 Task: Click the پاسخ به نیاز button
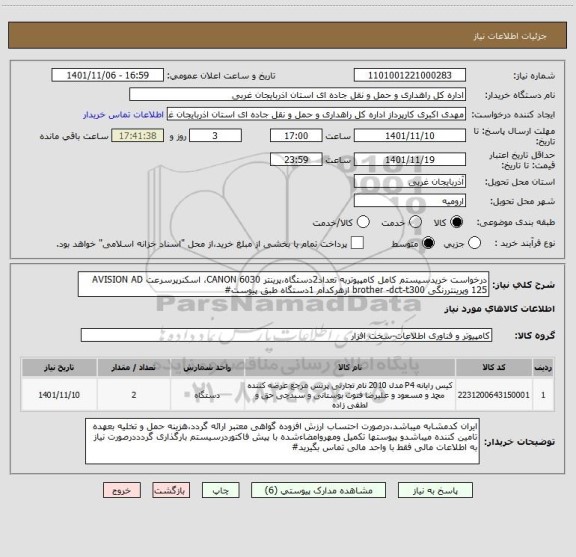[x=435, y=490]
